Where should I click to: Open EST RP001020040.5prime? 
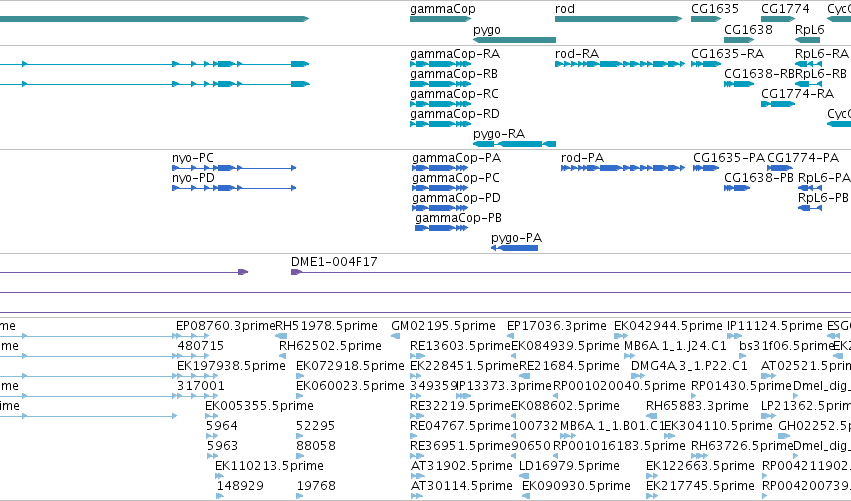[x=619, y=386]
